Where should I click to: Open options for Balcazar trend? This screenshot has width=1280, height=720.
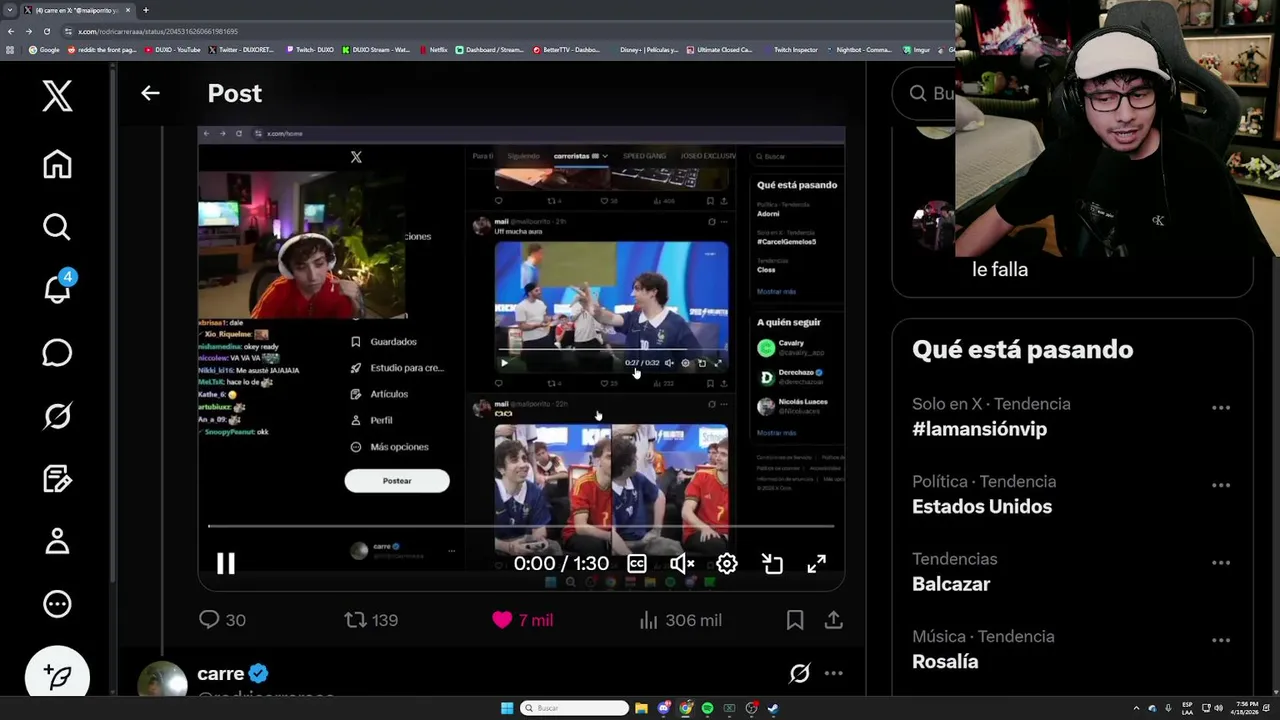click(x=1220, y=563)
